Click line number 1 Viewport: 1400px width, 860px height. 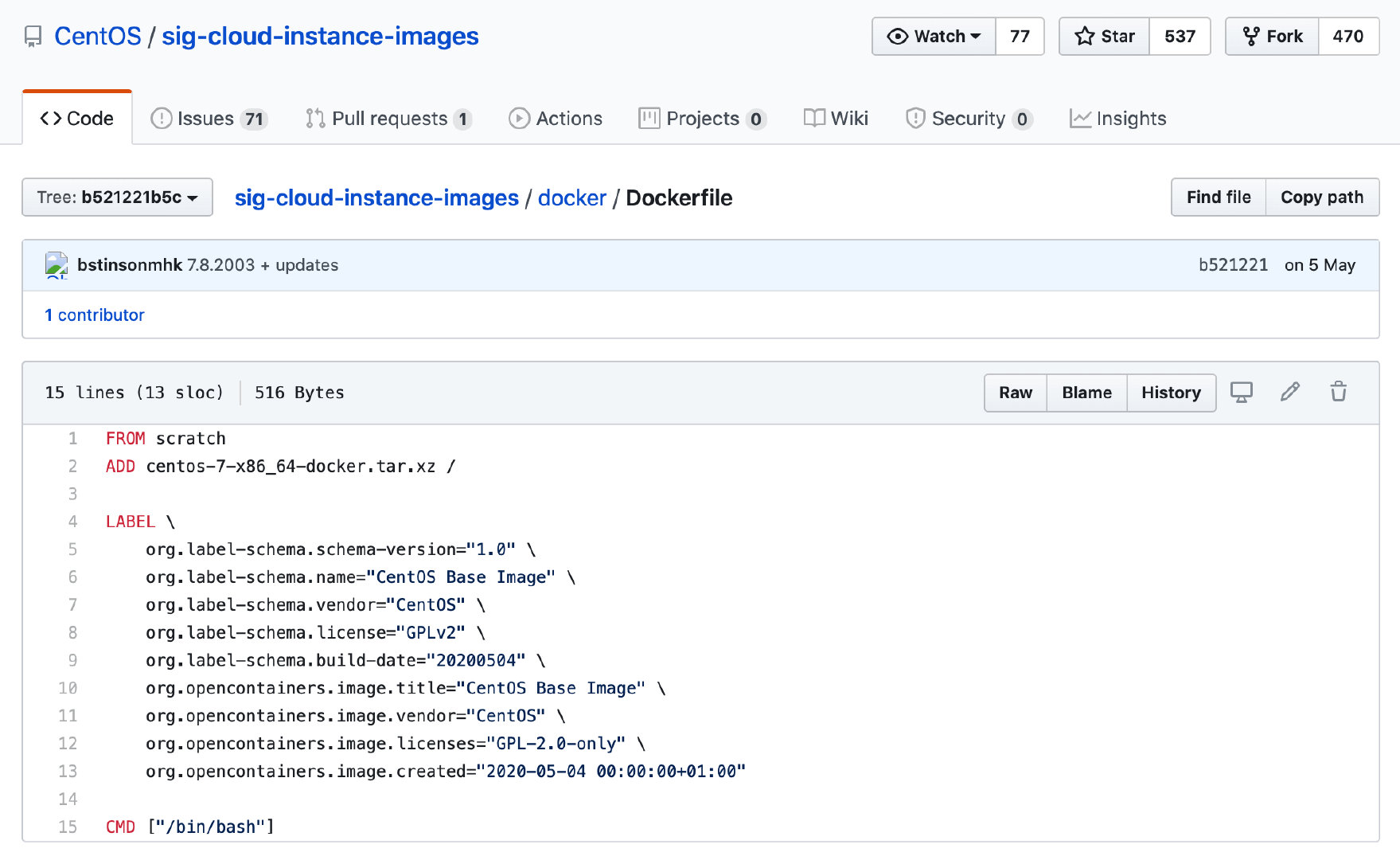pos(72,439)
